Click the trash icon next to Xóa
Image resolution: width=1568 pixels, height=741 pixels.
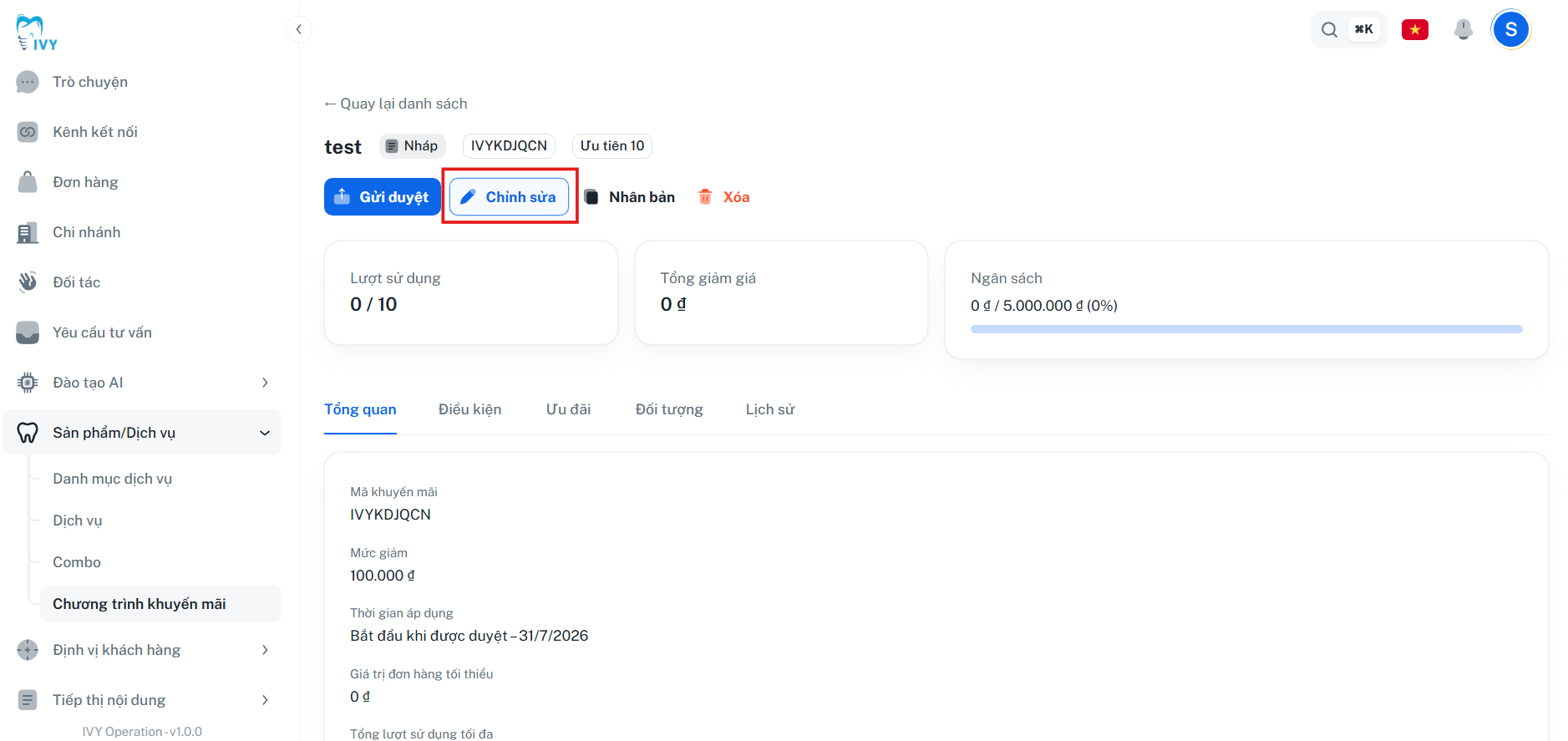[x=705, y=197]
